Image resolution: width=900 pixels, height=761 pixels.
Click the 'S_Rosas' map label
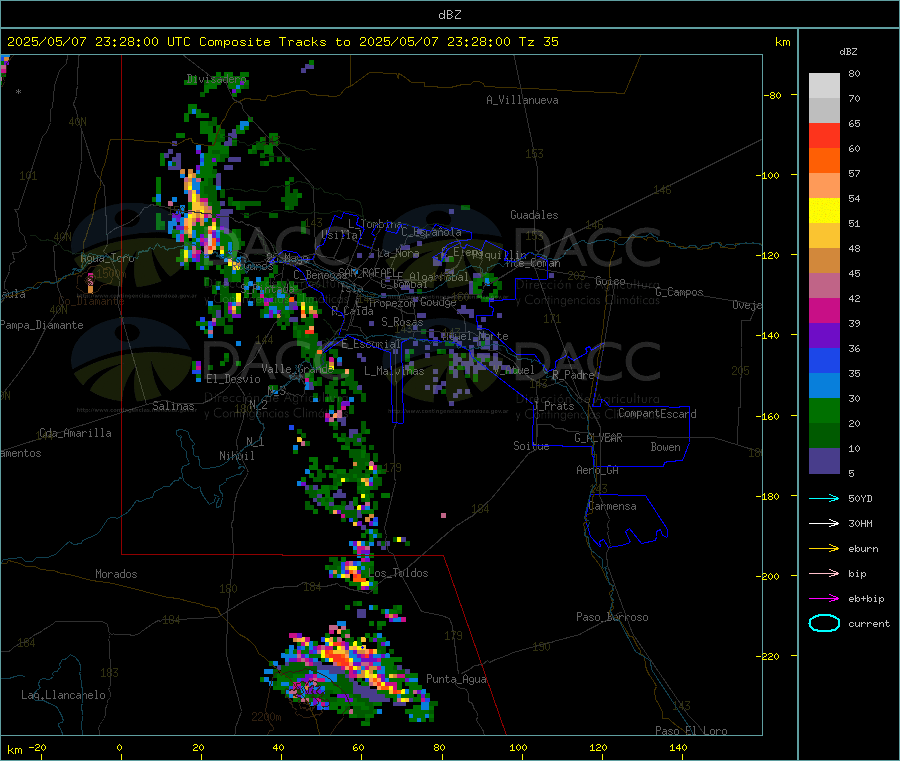(402, 322)
